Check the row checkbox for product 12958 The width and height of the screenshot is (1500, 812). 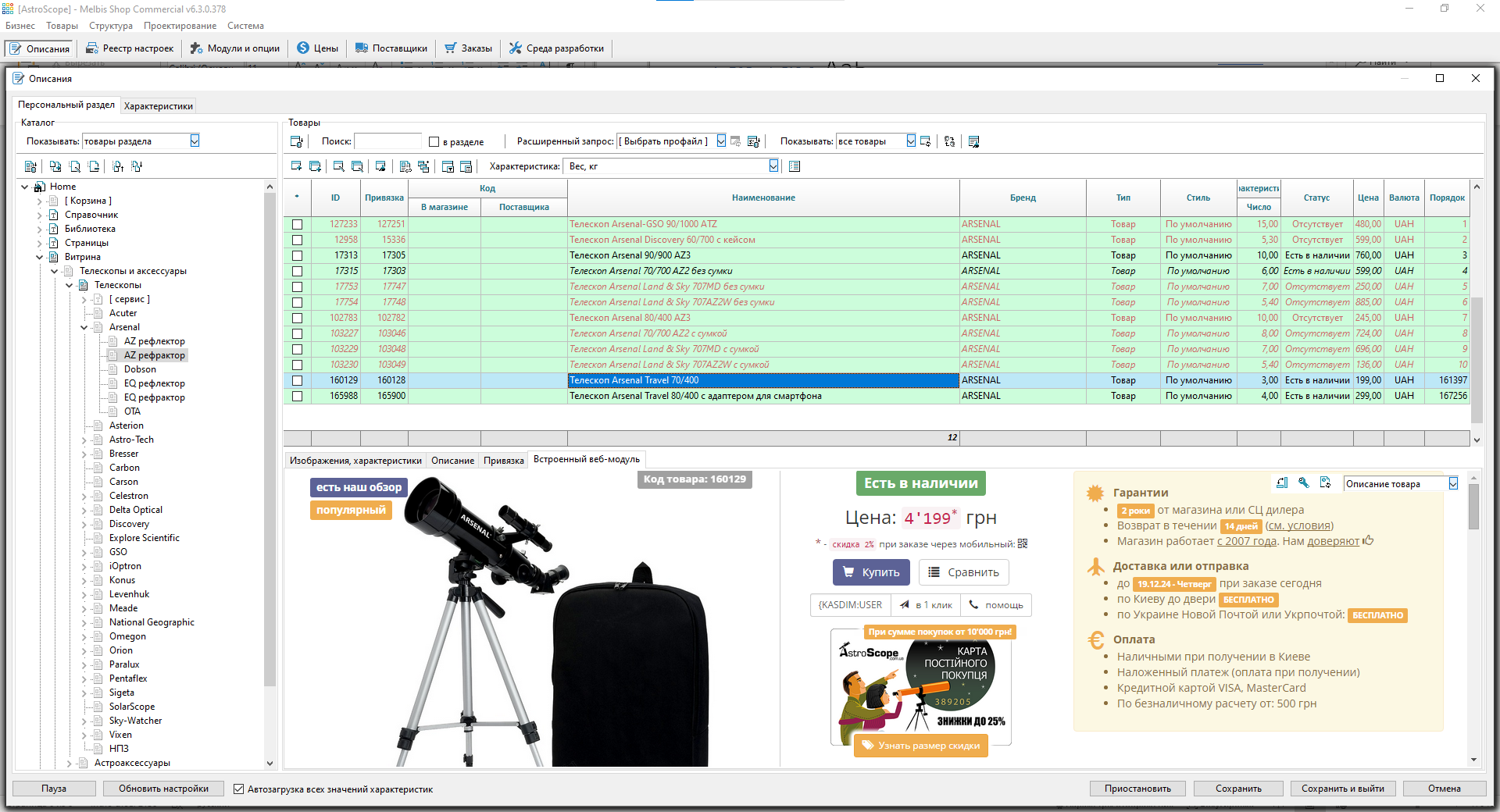pyautogui.click(x=297, y=240)
